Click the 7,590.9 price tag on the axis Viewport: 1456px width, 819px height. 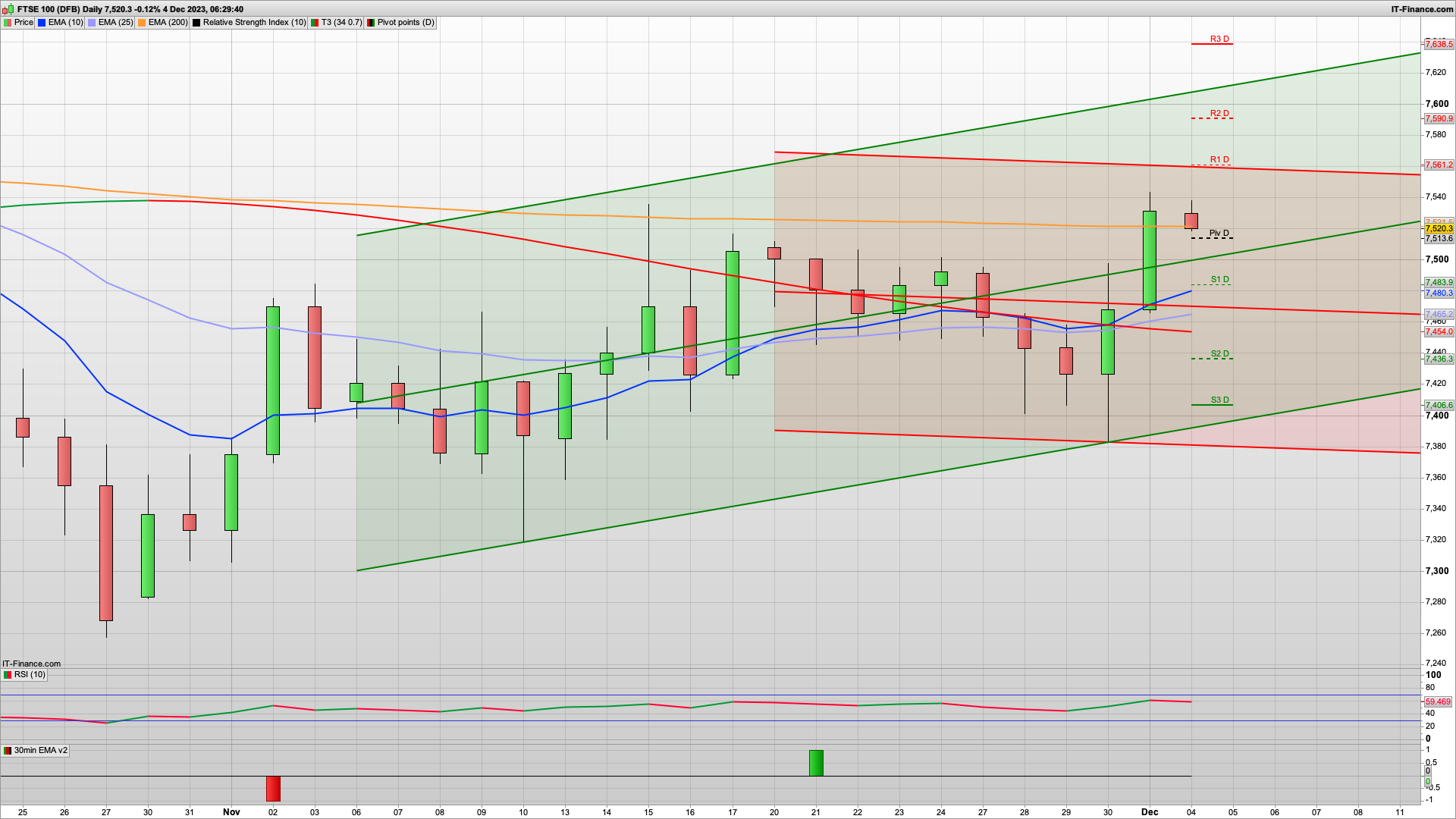1439,118
